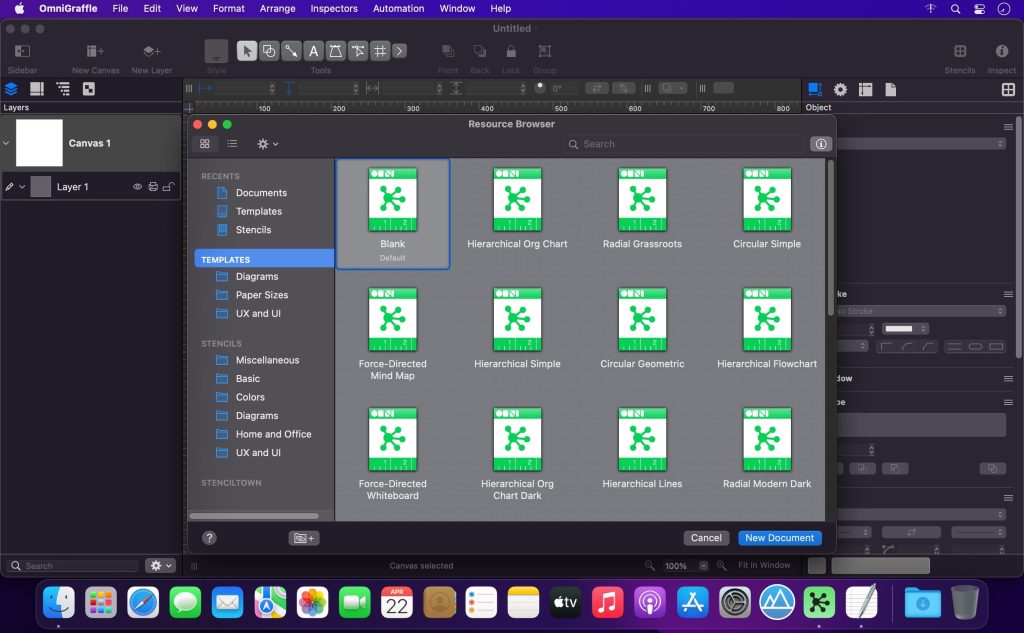Open the gear action dropdown in Resource Browser

click(x=267, y=144)
